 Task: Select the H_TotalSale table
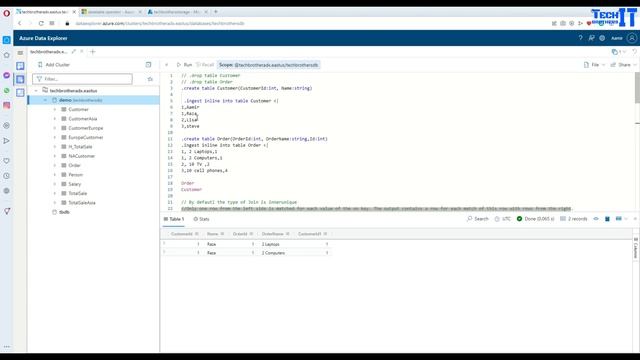pos(80,147)
